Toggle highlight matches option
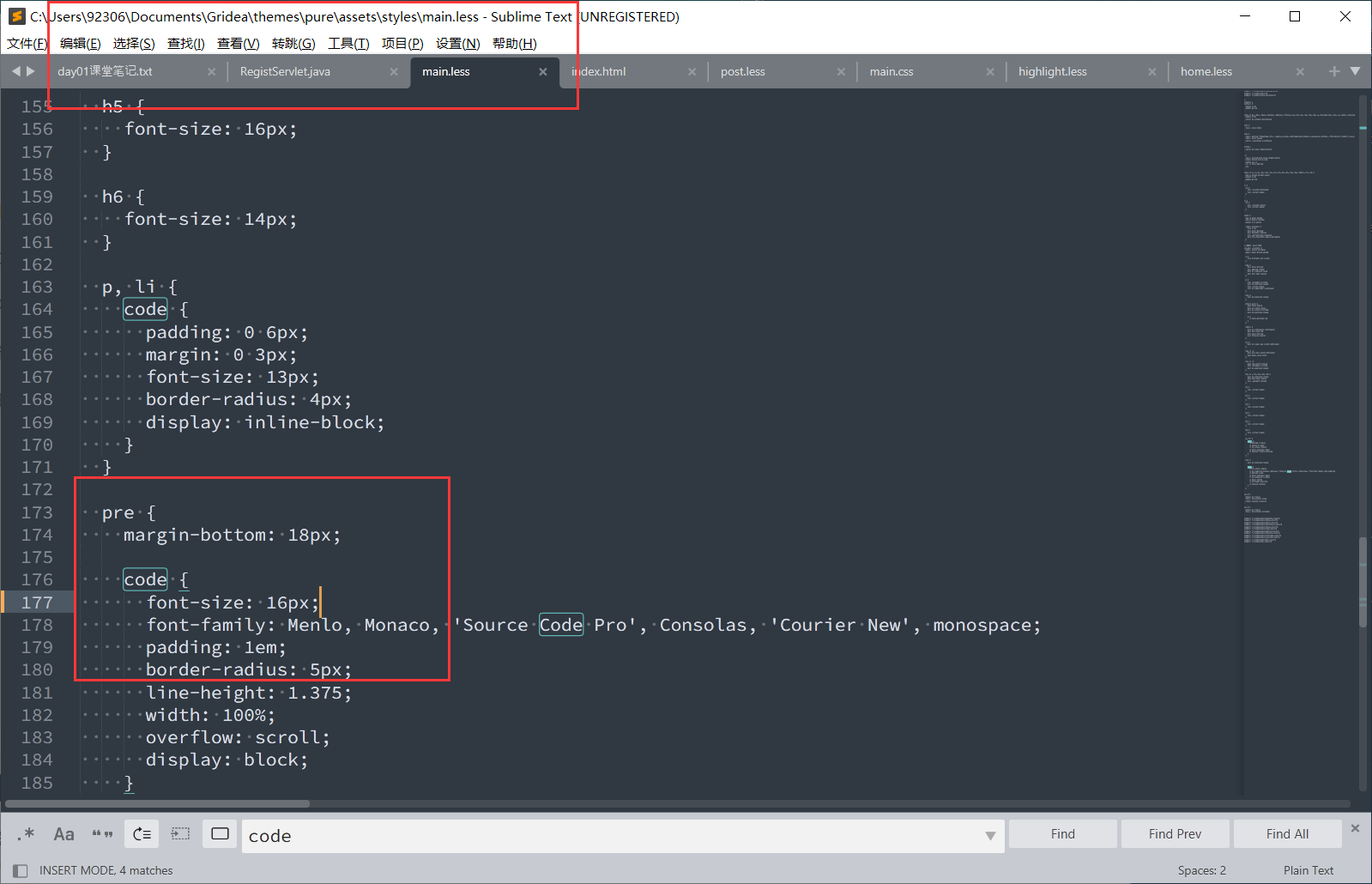 221,834
